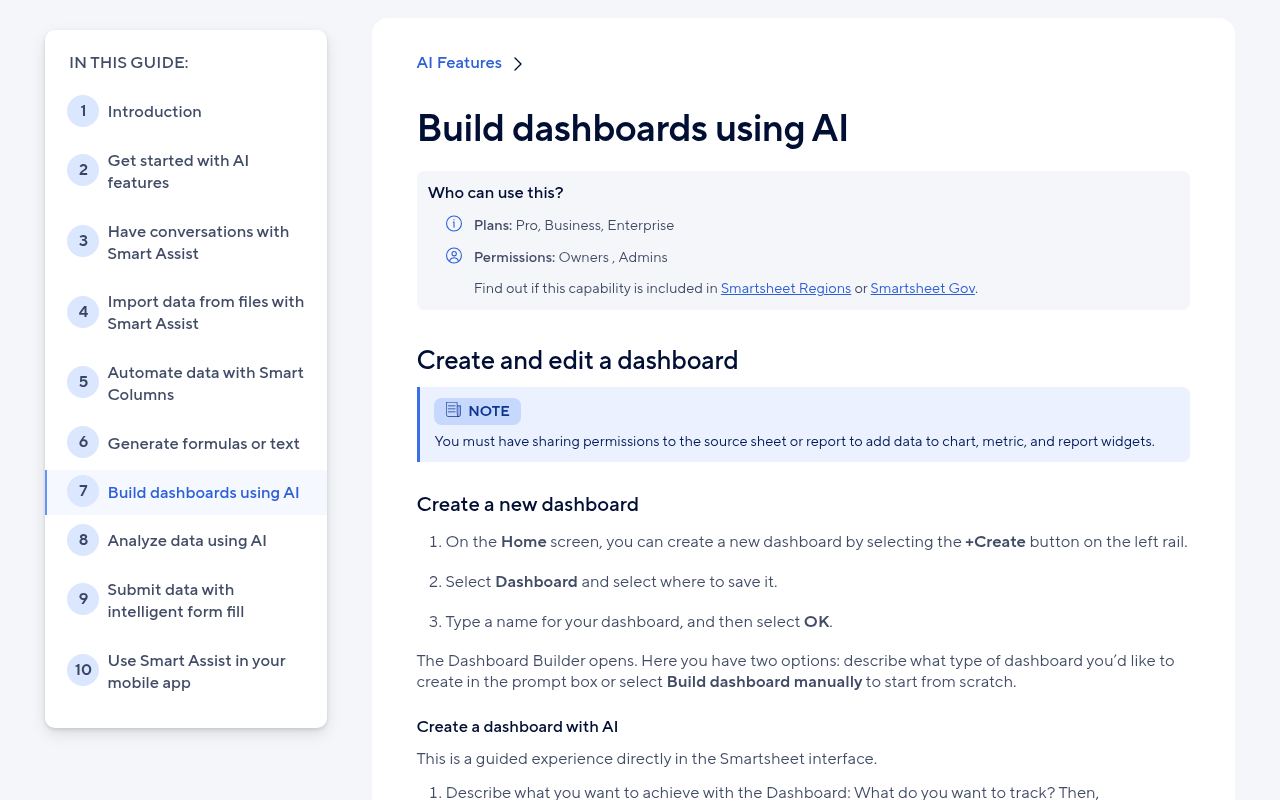
Task: Click the step 4 number badge
Action: pyautogui.click(x=83, y=312)
